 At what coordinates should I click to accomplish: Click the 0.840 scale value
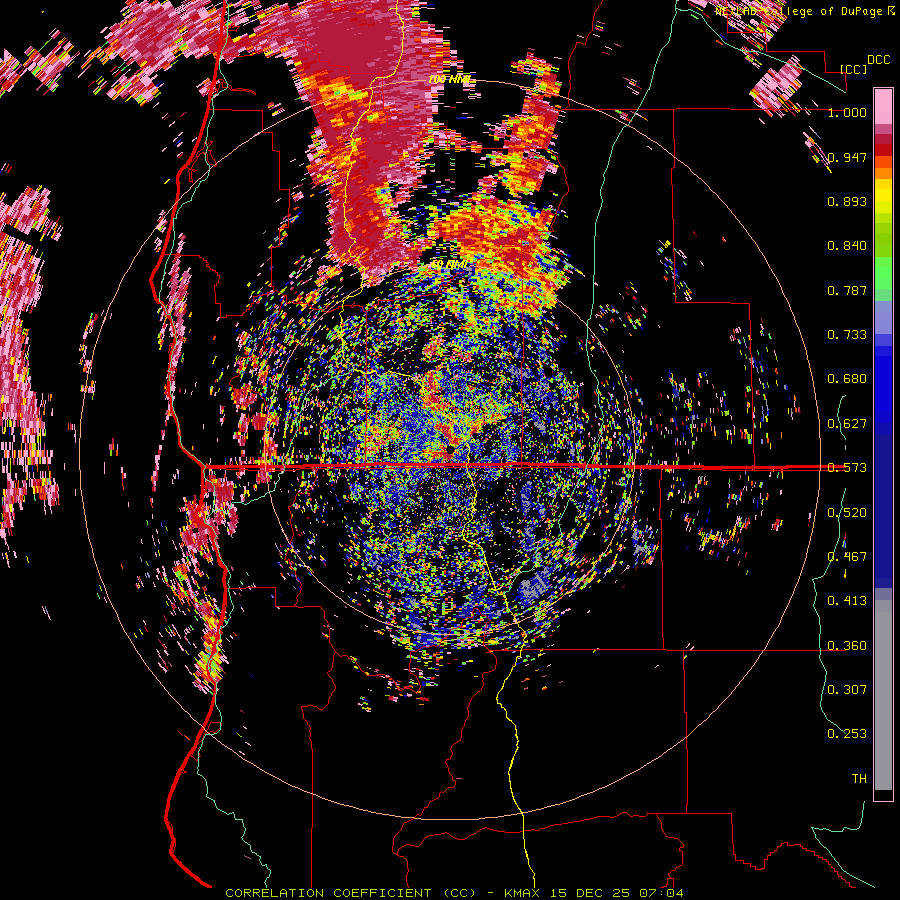click(847, 246)
